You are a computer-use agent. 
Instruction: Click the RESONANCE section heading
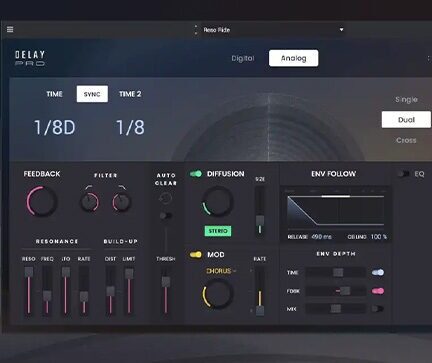[57, 241]
